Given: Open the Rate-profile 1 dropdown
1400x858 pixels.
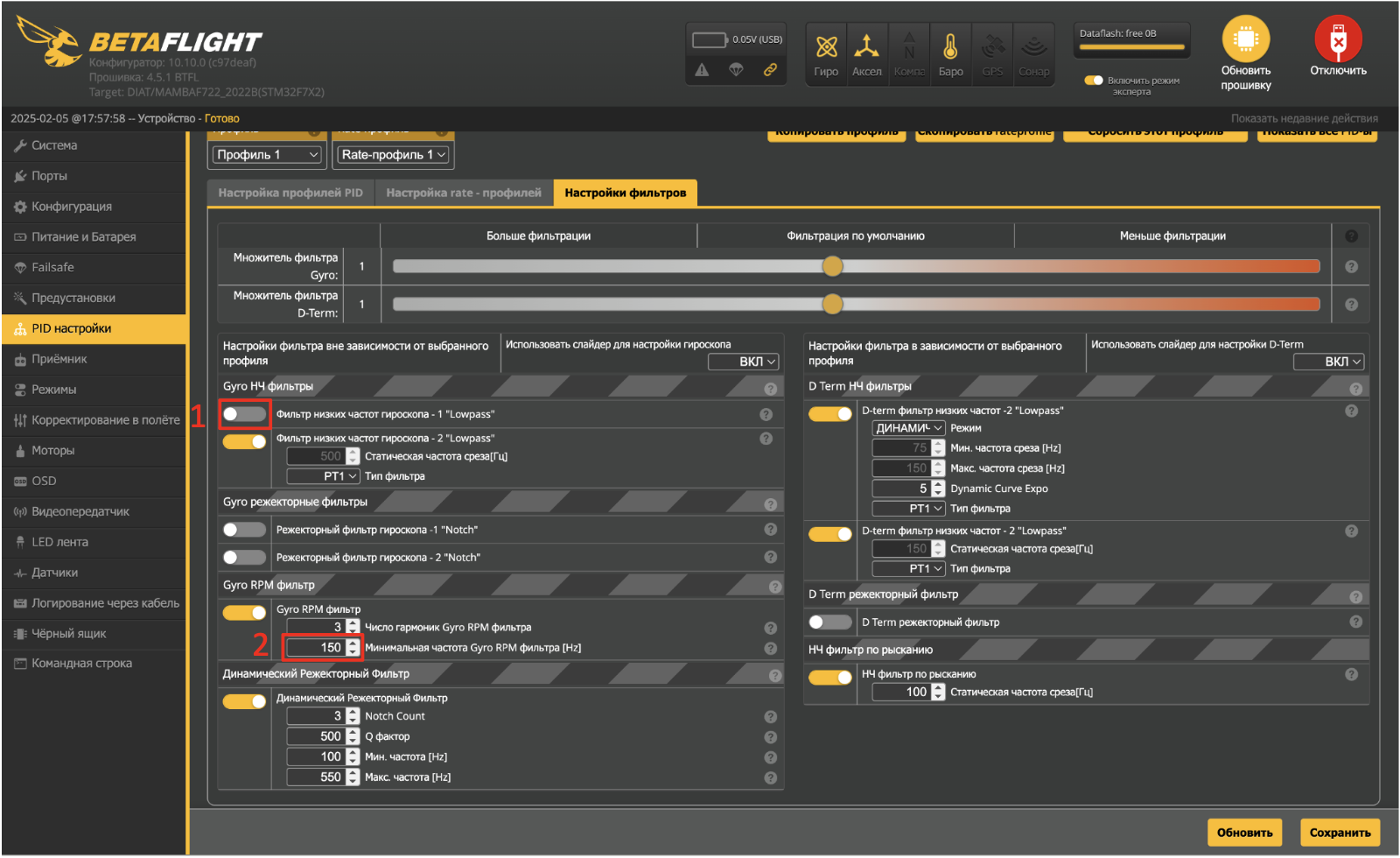Looking at the screenshot, I should coord(393,155).
